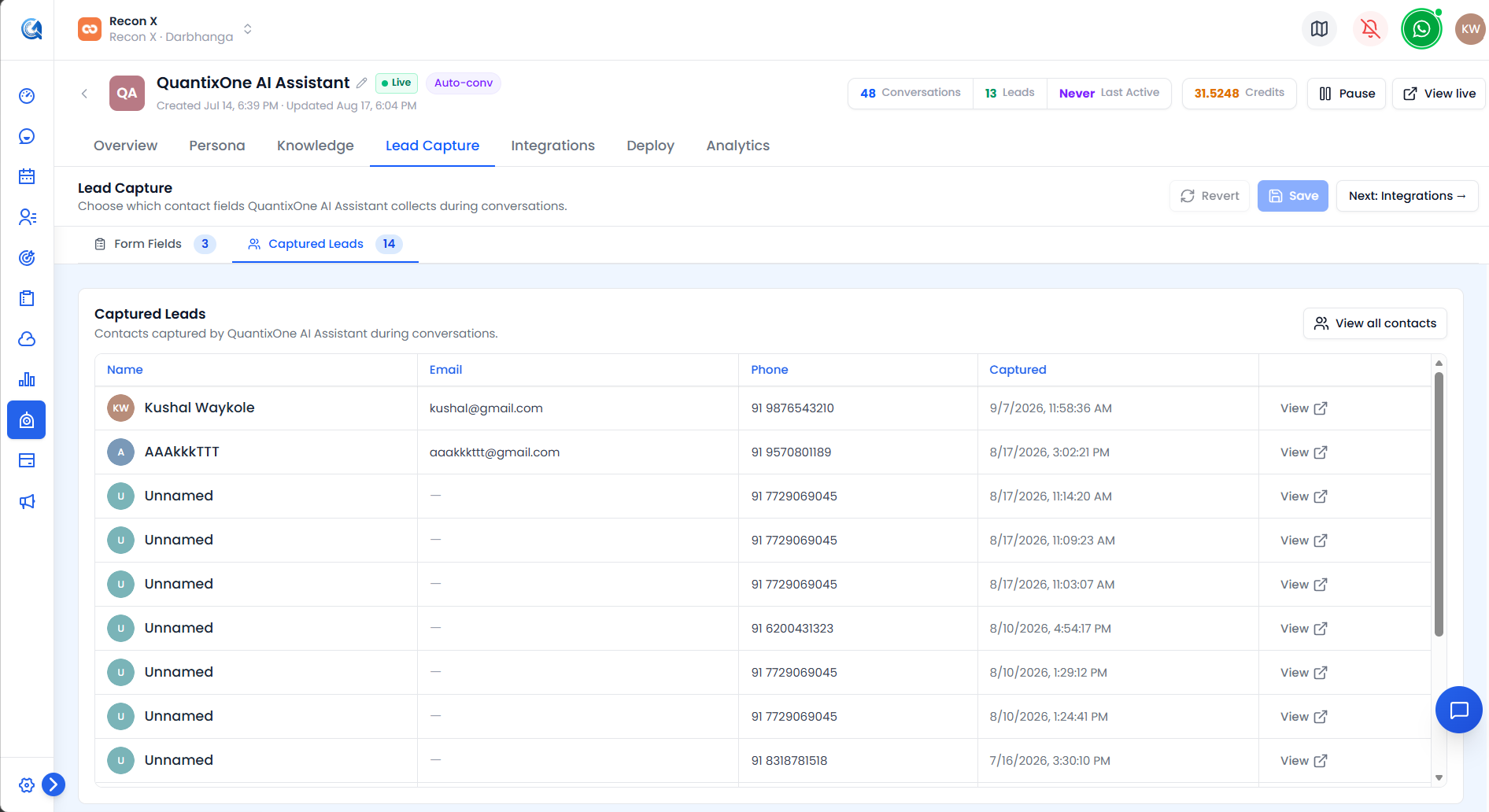This screenshot has width=1489, height=812.
Task: Click Next: Integrations button
Action: [1407, 196]
